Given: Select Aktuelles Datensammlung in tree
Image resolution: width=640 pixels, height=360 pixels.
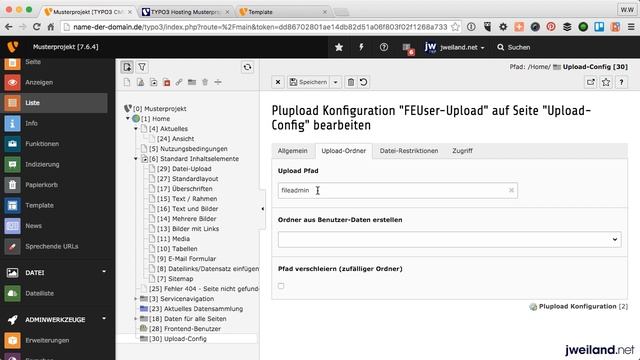Looking at the screenshot, I should [x=196, y=309].
